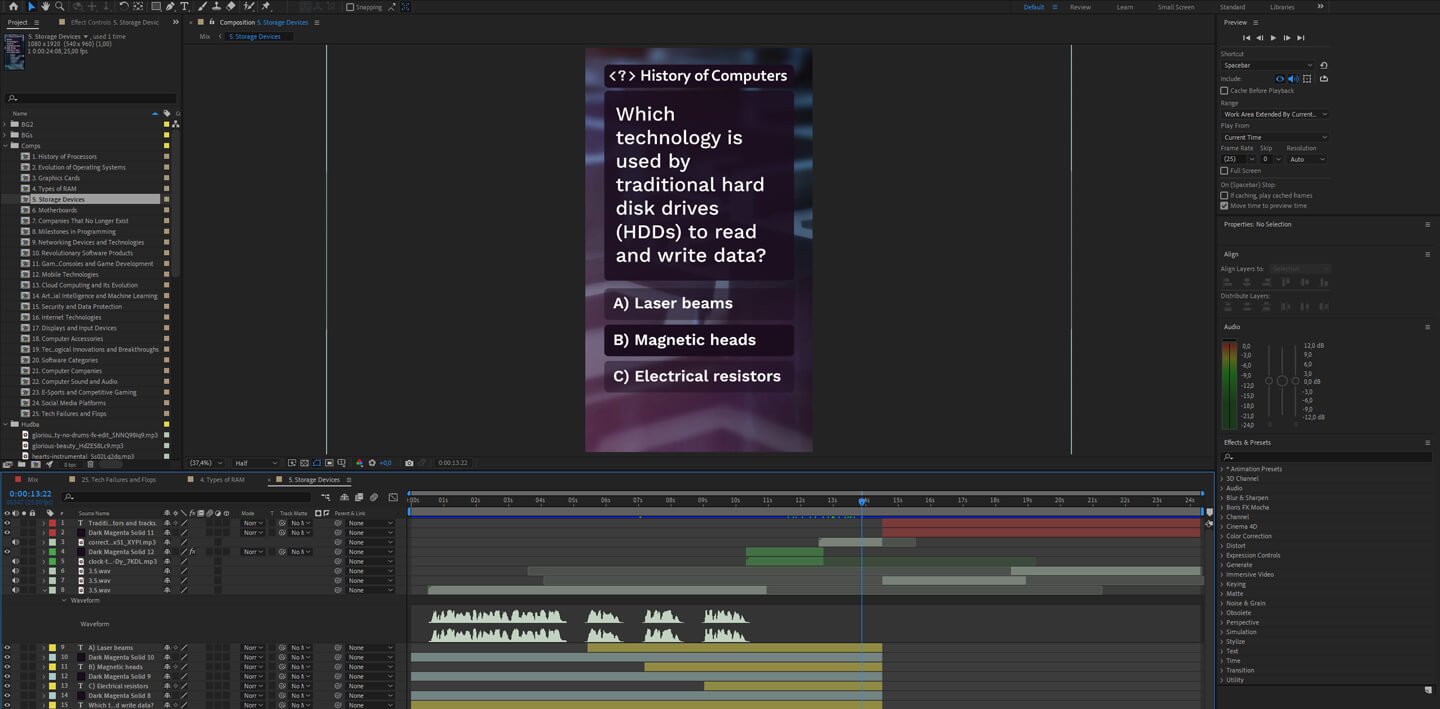Image resolution: width=1440 pixels, height=709 pixels.
Task: Select the Puppet Pin tool
Action: (x=265, y=7)
